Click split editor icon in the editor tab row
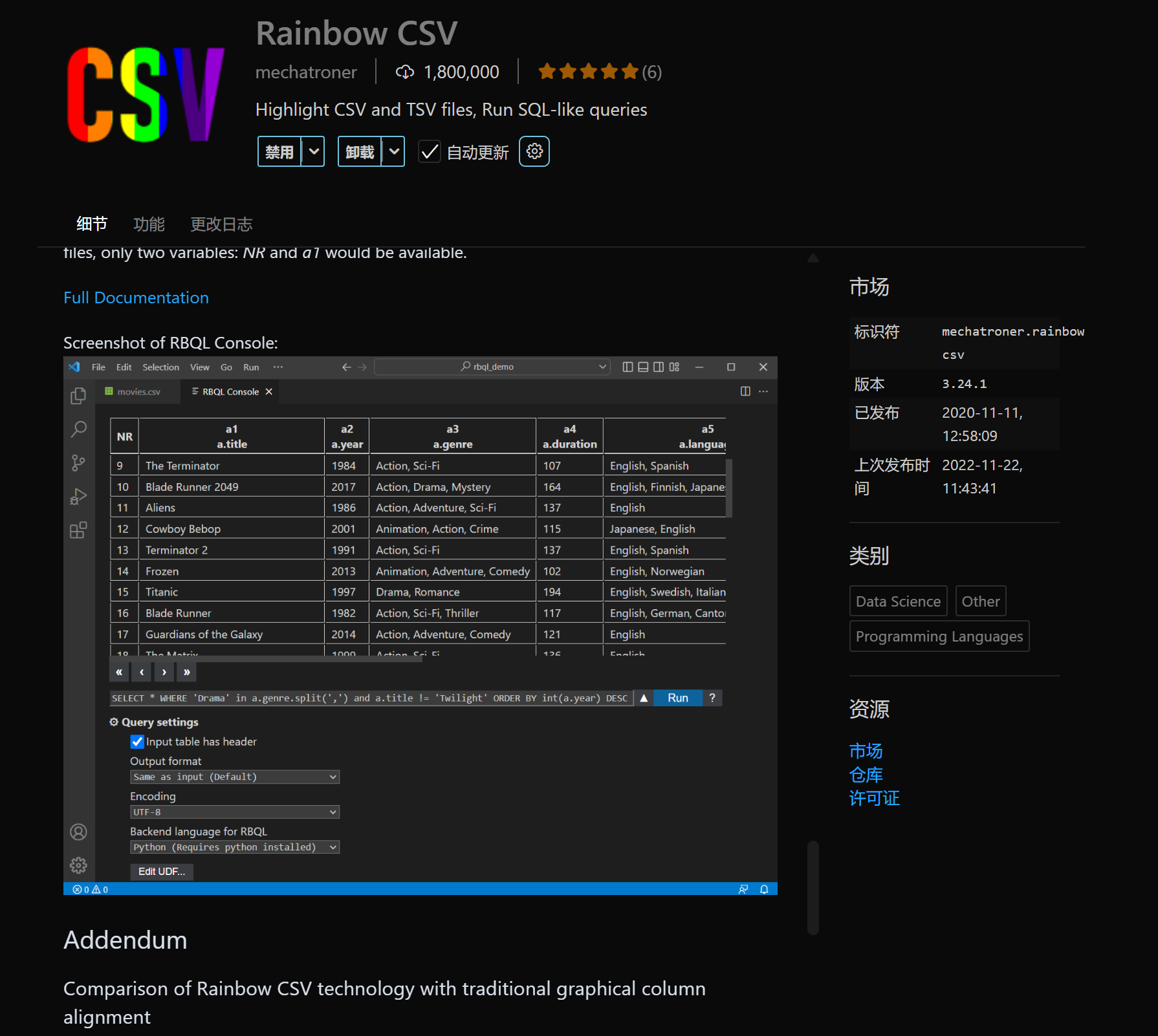The image size is (1158, 1036). [745, 391]
